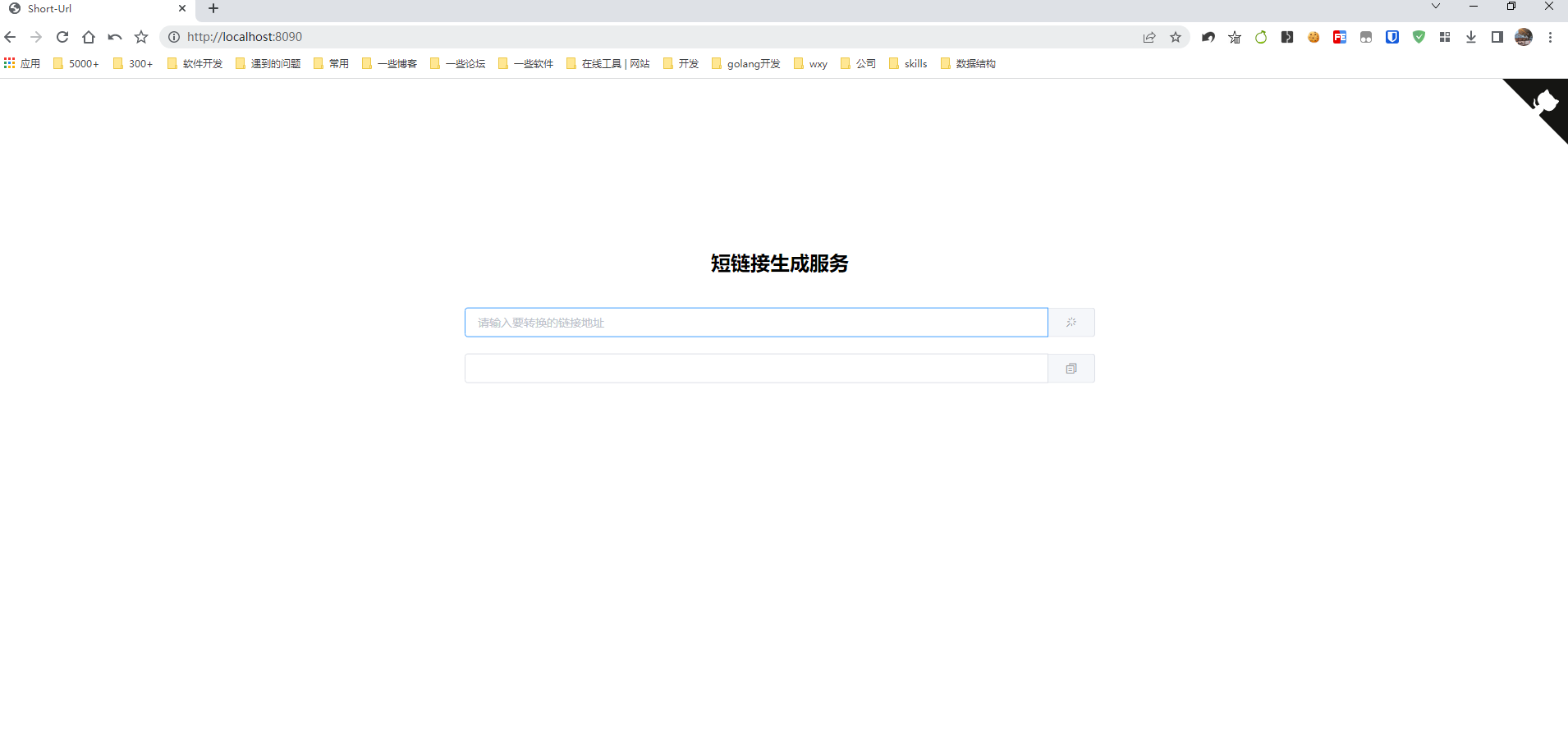Open the 开发 bookmark folder
Image resolution: width=1568 pixels, height=729 pixels.
[681, 63]
